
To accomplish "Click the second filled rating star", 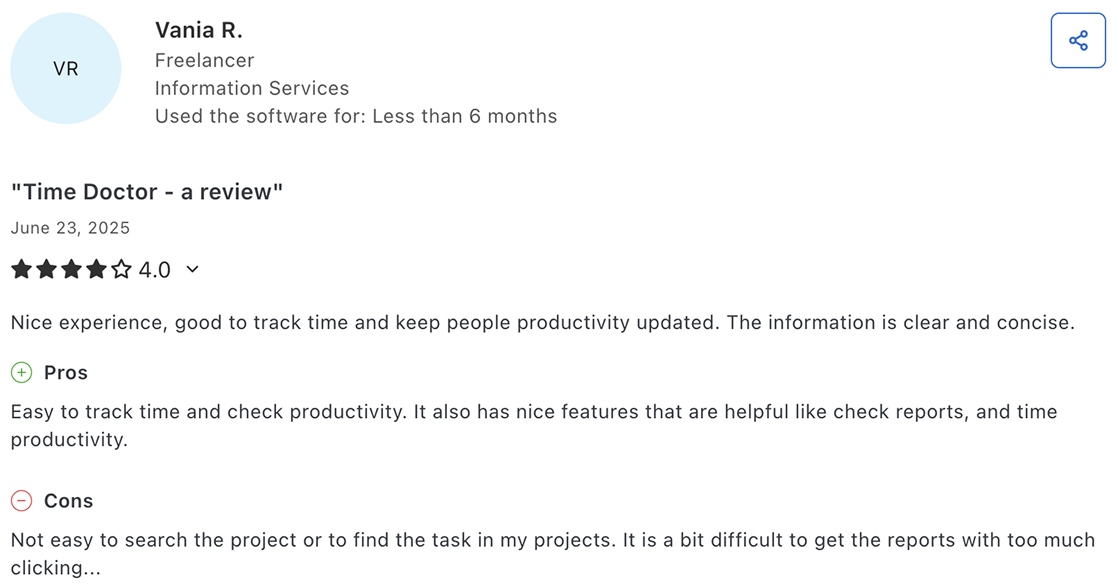I will pos(46,269).
